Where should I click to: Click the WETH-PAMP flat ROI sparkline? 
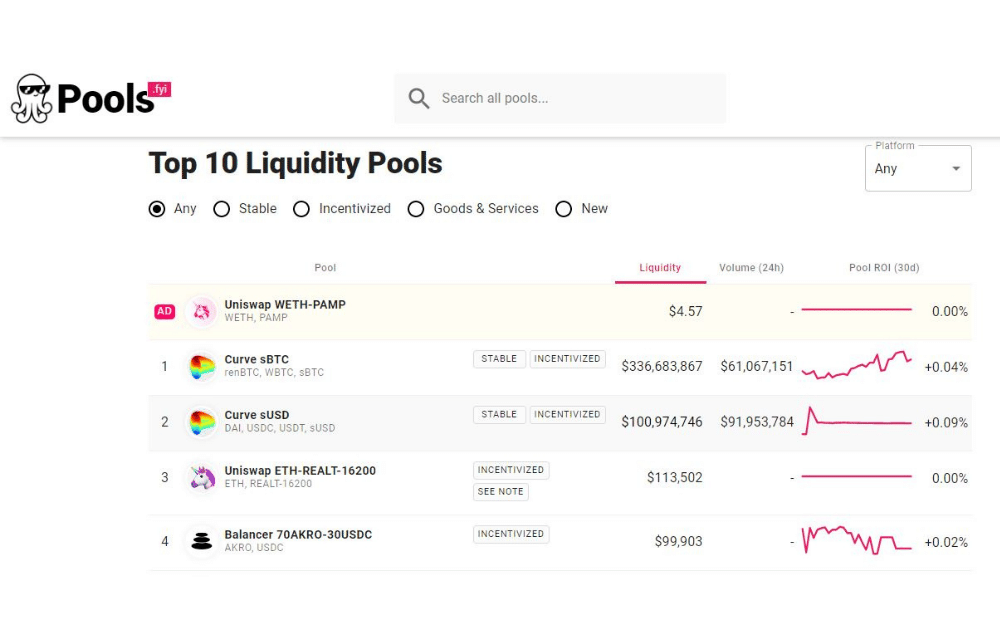pos(857,309)
